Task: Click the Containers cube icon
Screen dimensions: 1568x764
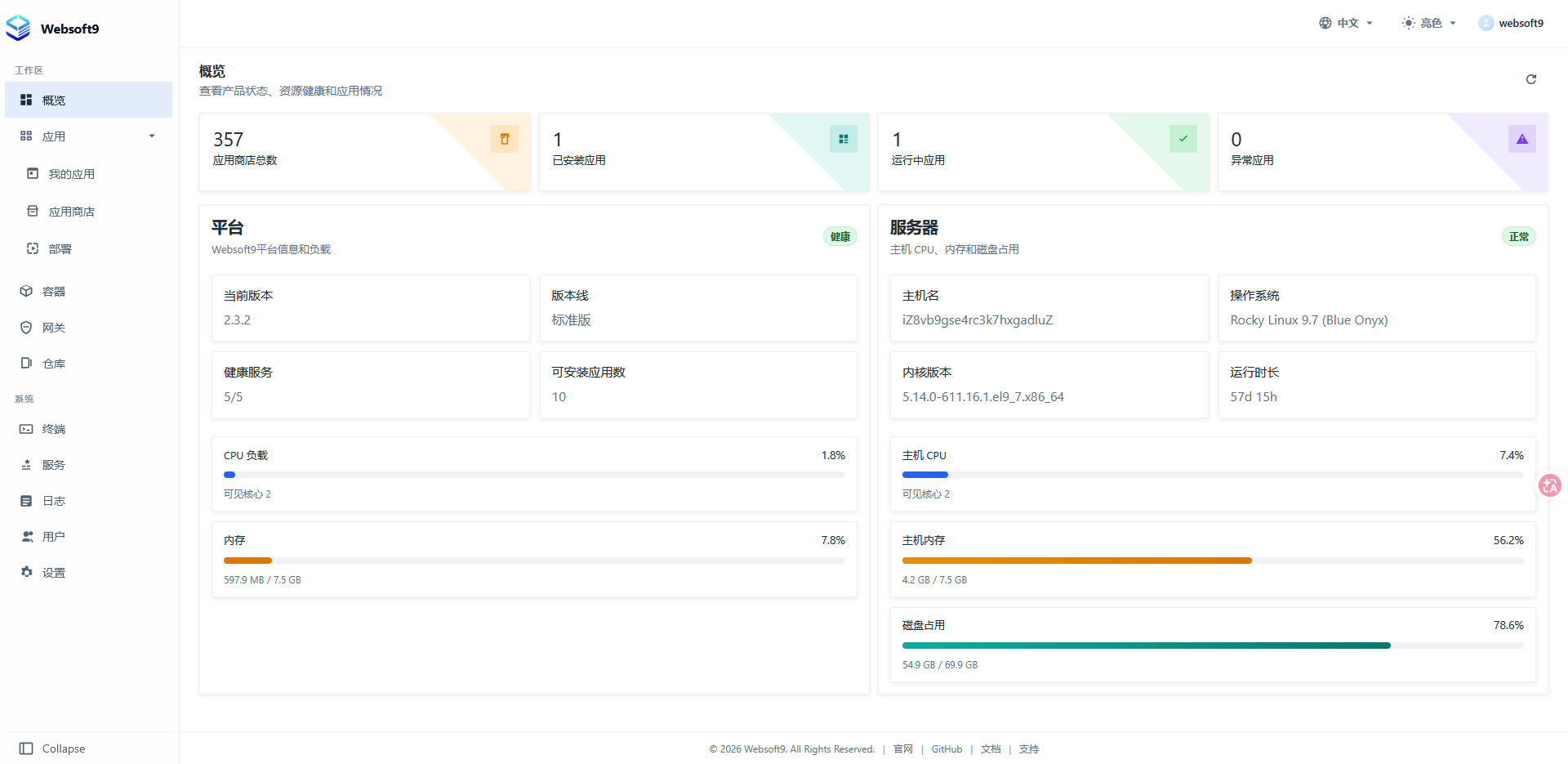Action: pos(26,291)
